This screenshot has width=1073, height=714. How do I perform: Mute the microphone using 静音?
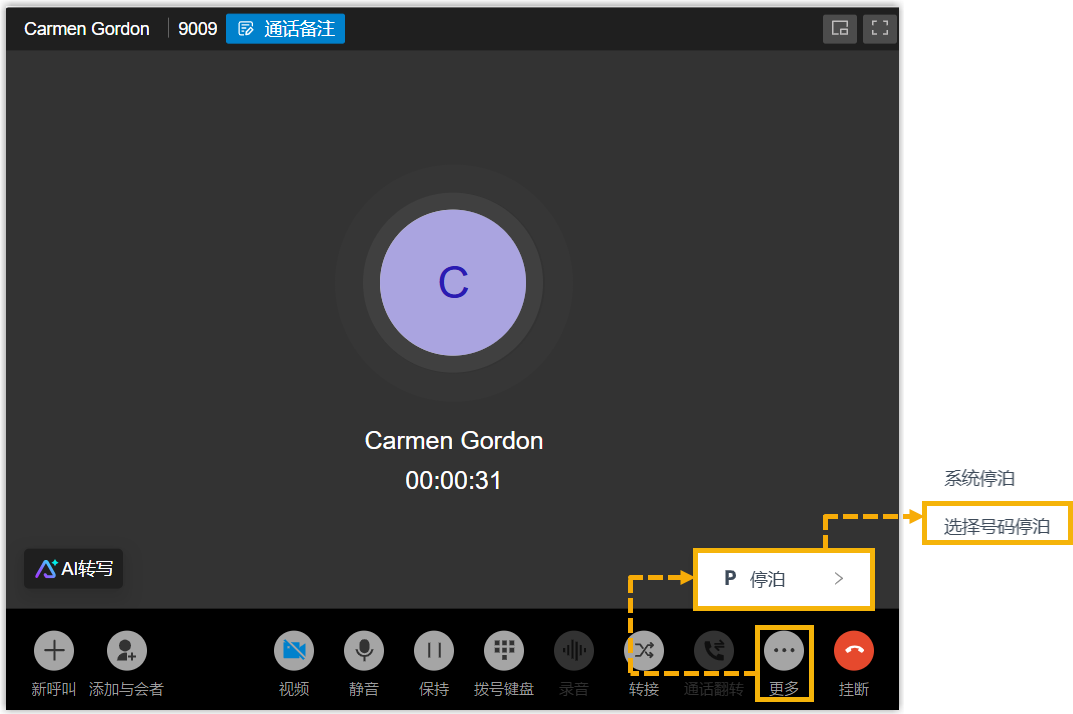point(364,651)
